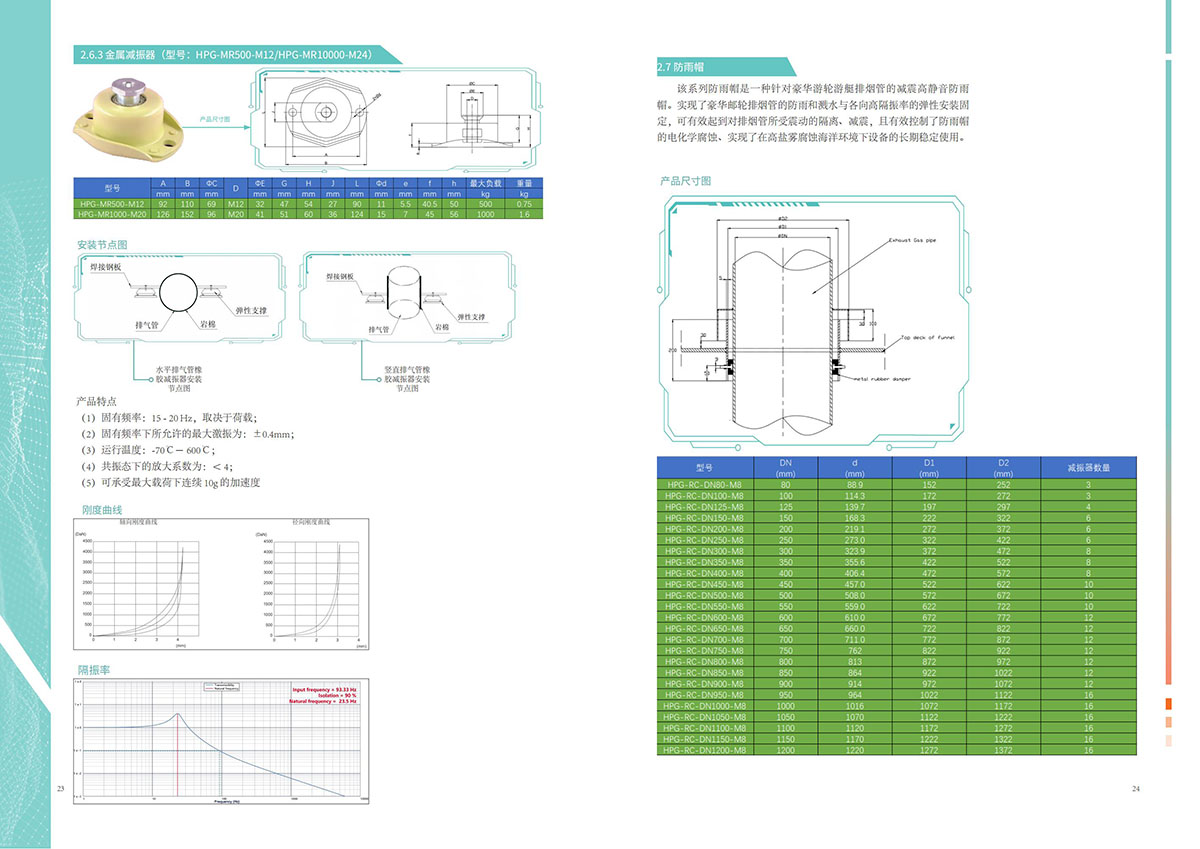Click page number 24
This screenshot has height=849, width=1200.
(1135, 790)
